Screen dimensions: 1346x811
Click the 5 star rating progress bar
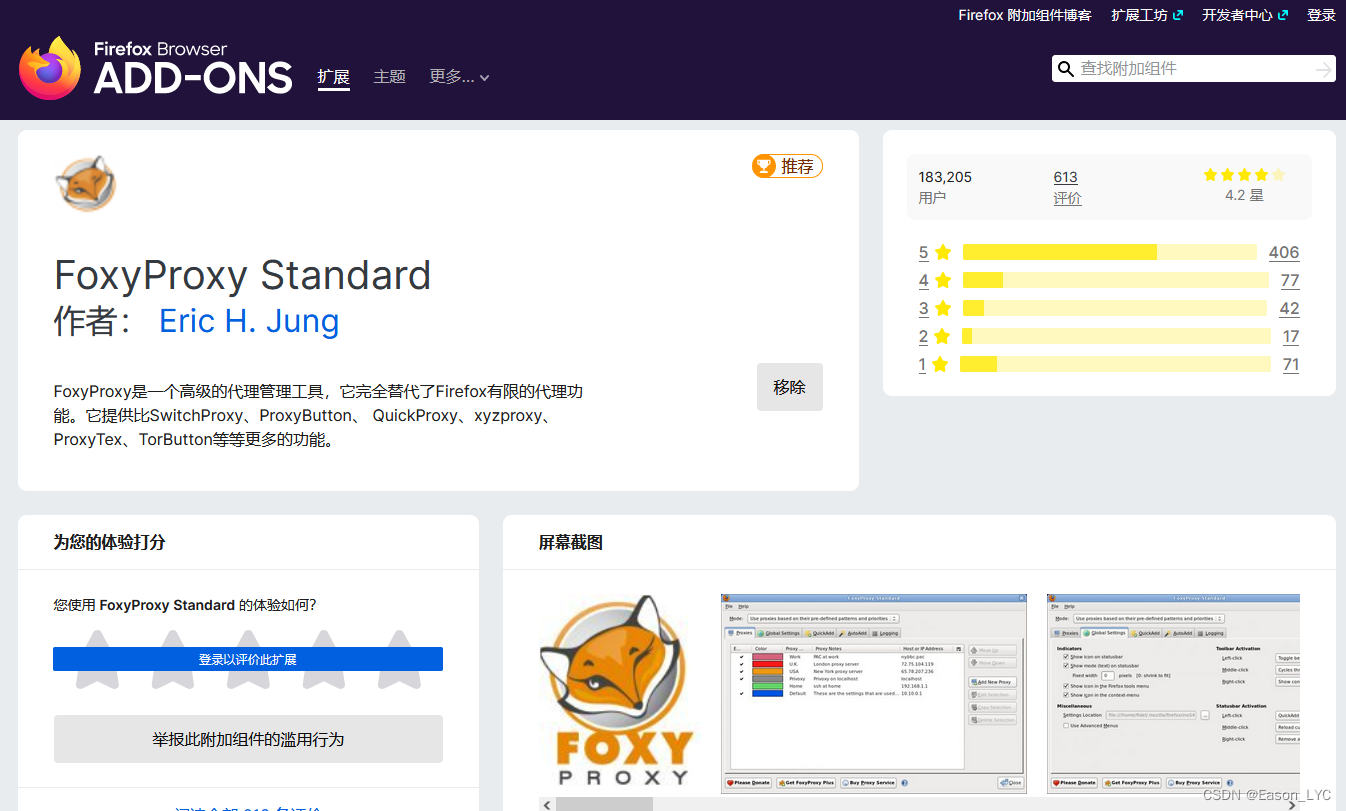click(x=1110, y=252)
